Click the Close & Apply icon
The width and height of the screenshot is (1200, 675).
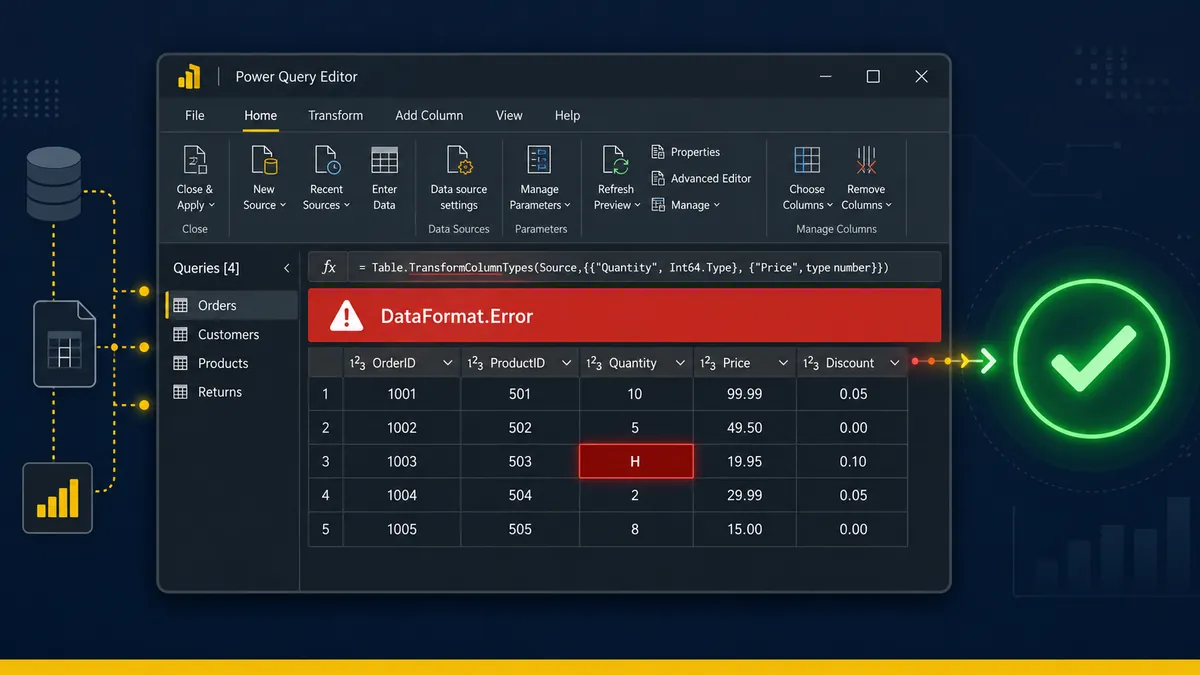[x=195, y=160]
